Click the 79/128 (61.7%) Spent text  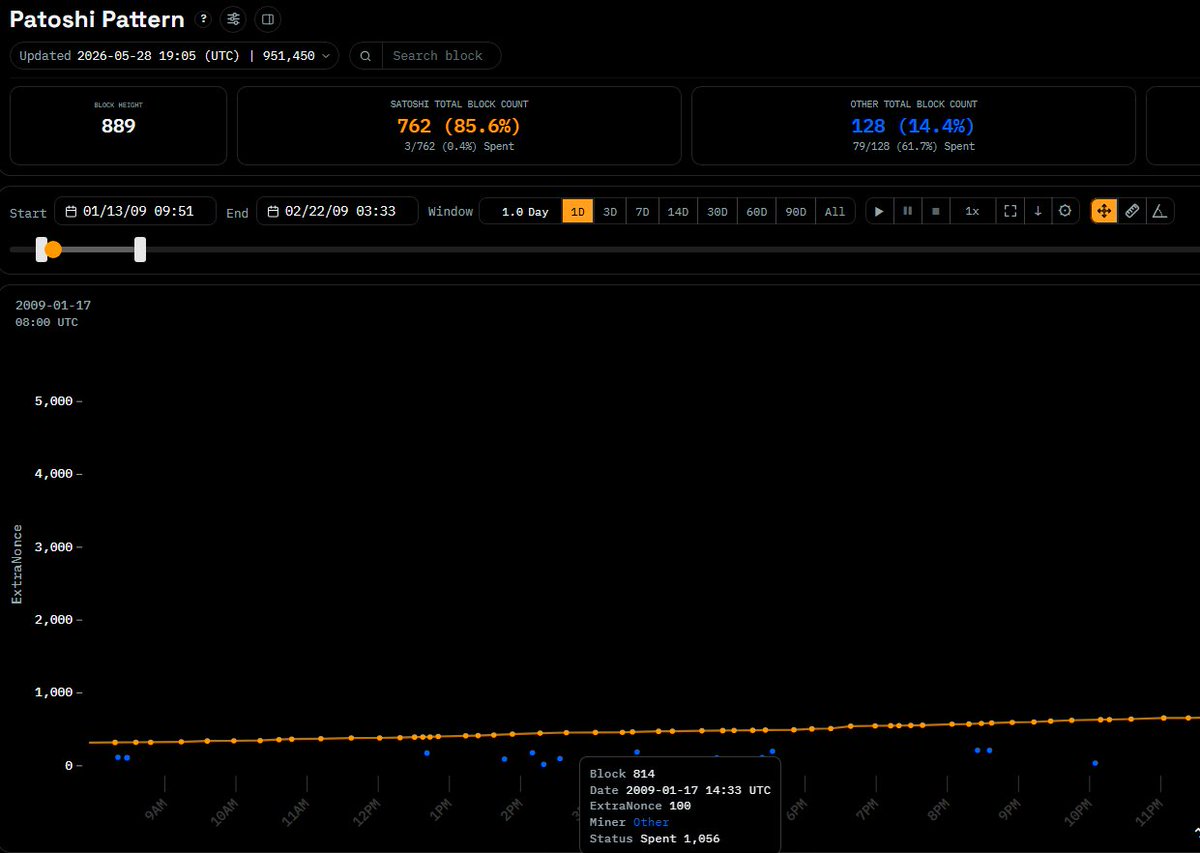(913, 147)
